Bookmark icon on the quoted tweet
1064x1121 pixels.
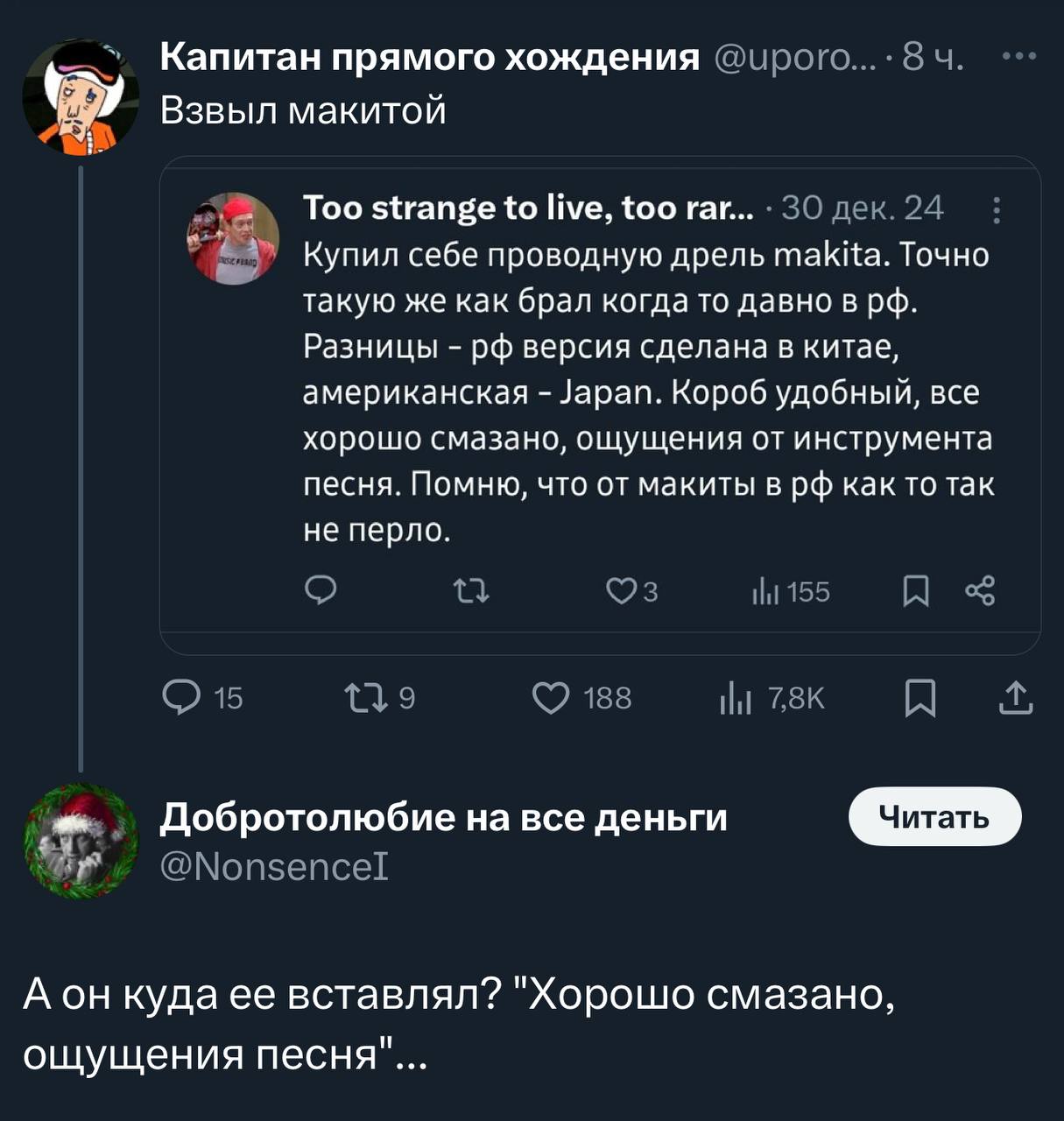915,592
